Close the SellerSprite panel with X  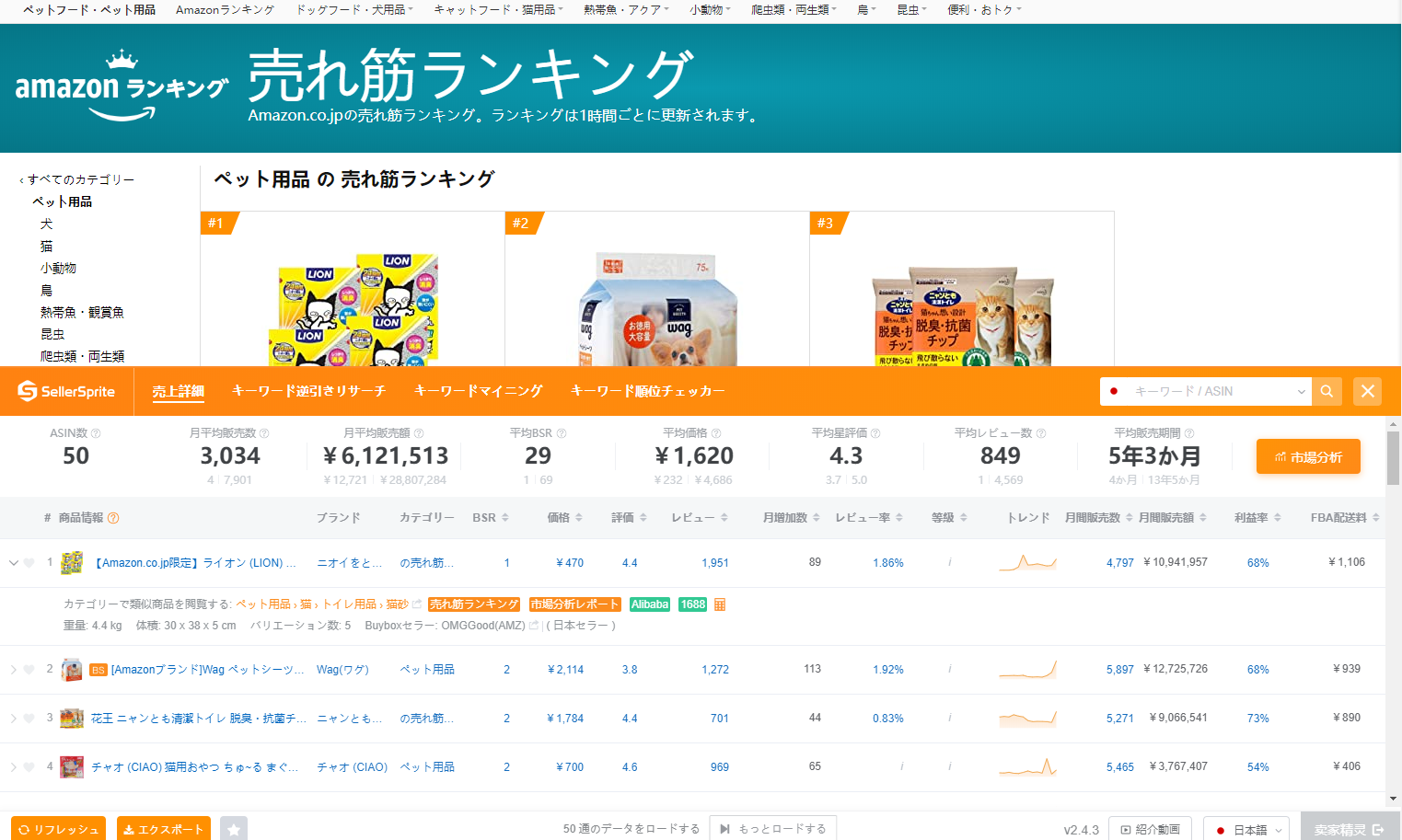tap(1368, 391)
